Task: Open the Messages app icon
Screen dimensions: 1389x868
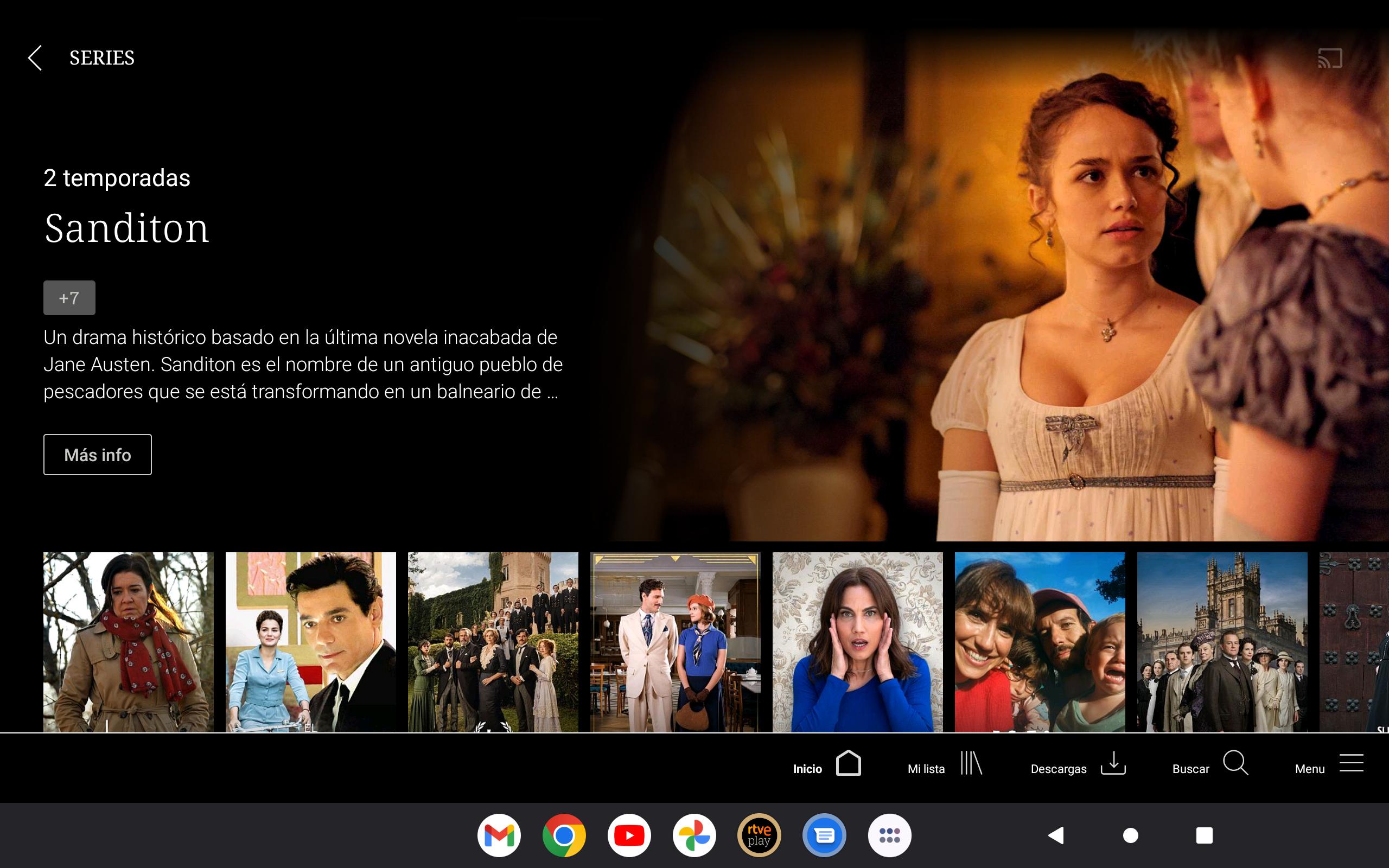Action: (x=824, y=835)
